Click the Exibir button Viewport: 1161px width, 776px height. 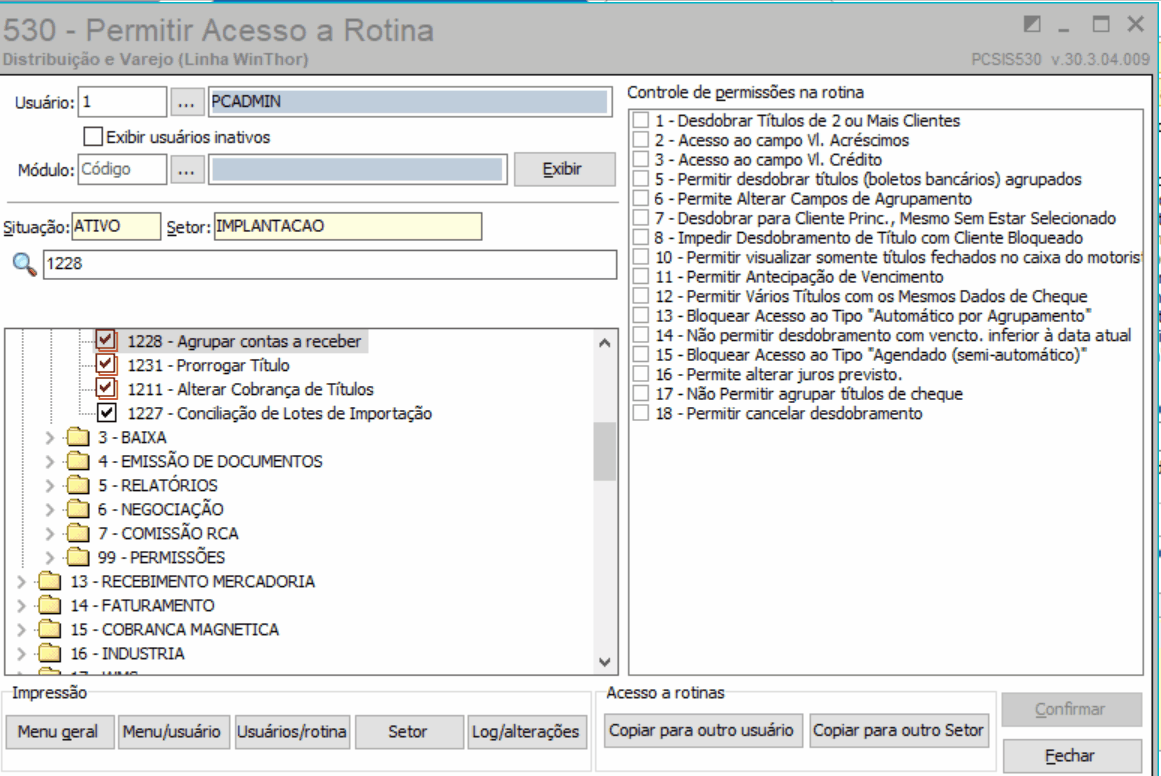[564, 169]
